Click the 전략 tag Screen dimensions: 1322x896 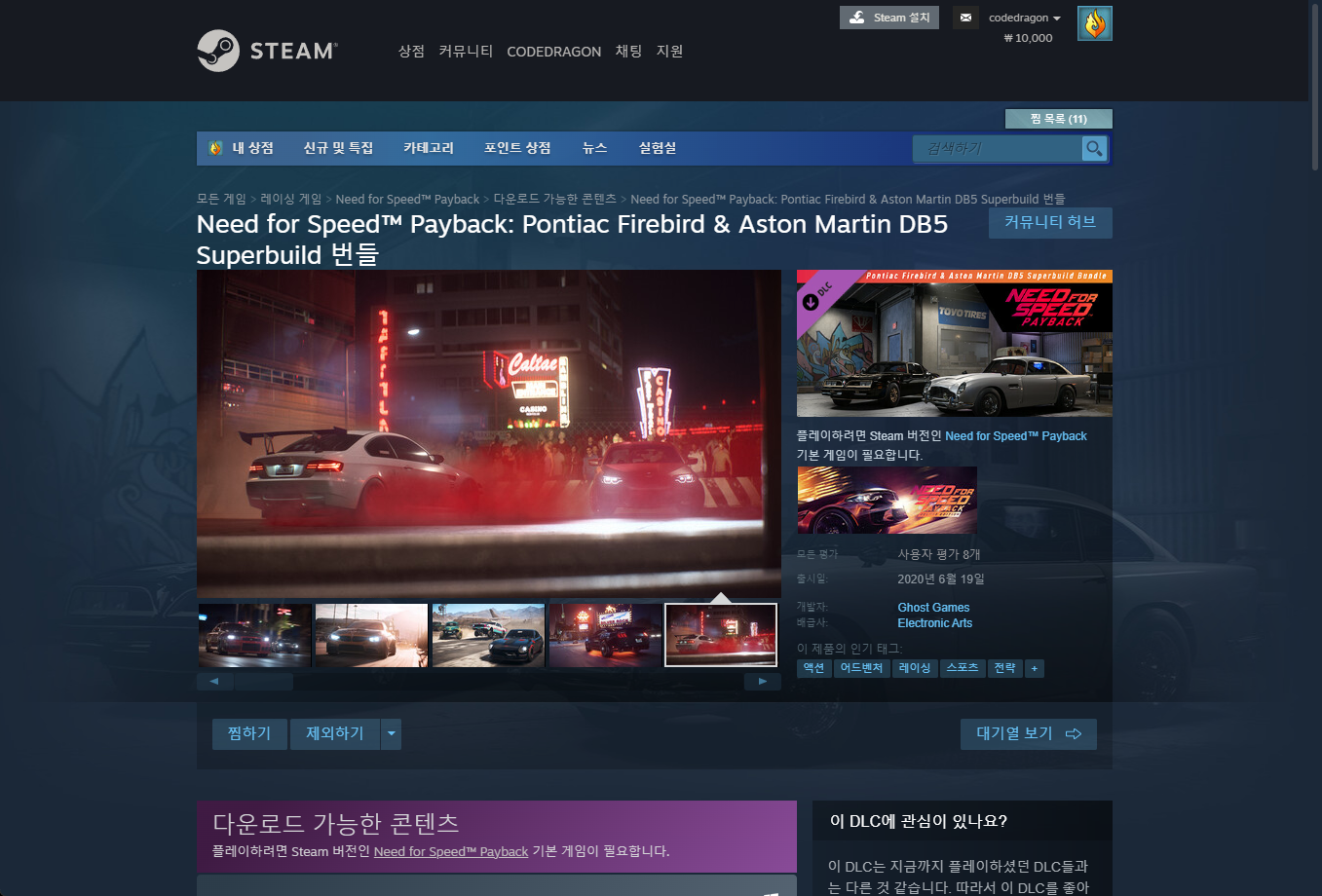[1005, 668]
